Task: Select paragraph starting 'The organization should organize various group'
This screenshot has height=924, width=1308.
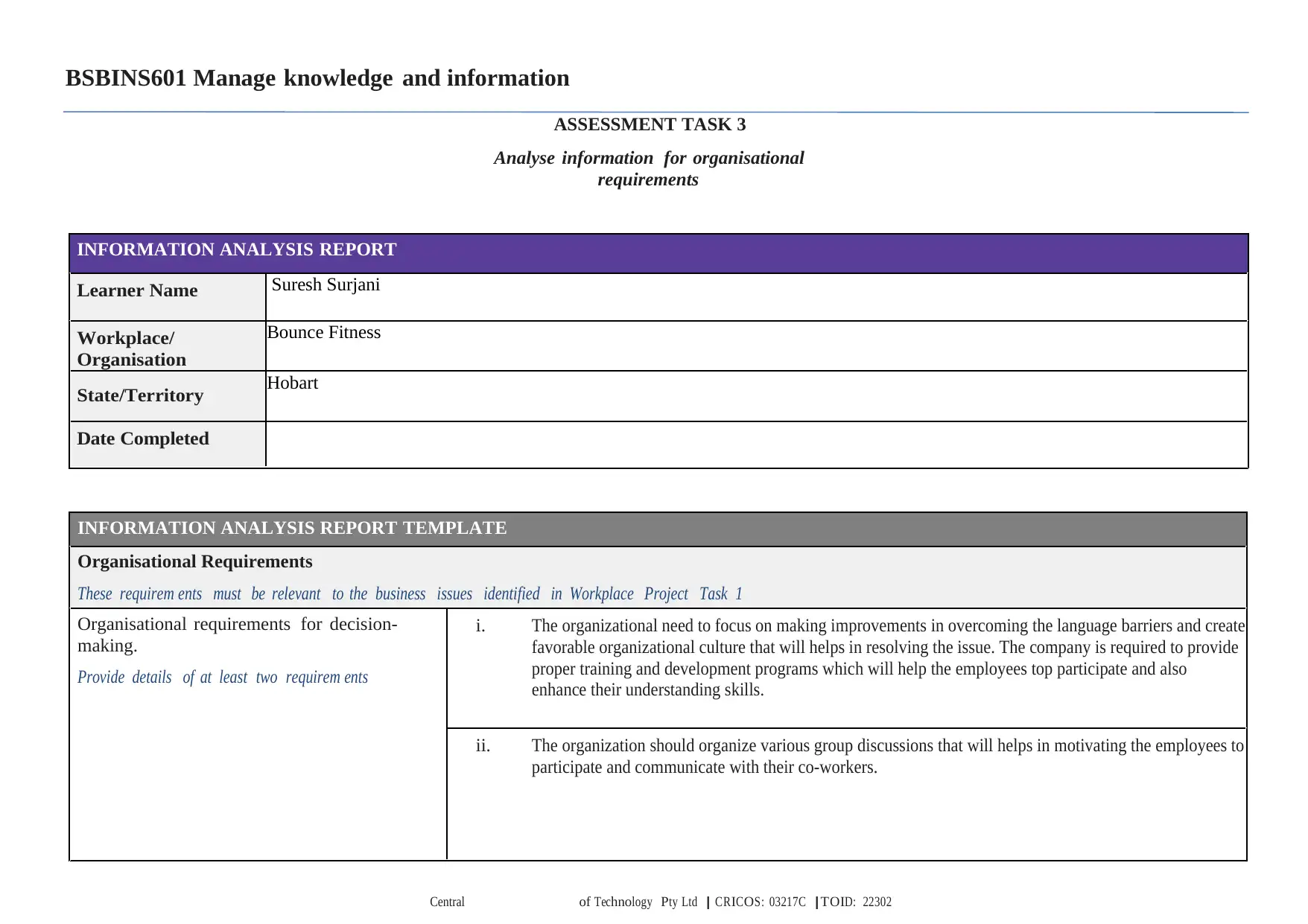Action: click(888, 756)
